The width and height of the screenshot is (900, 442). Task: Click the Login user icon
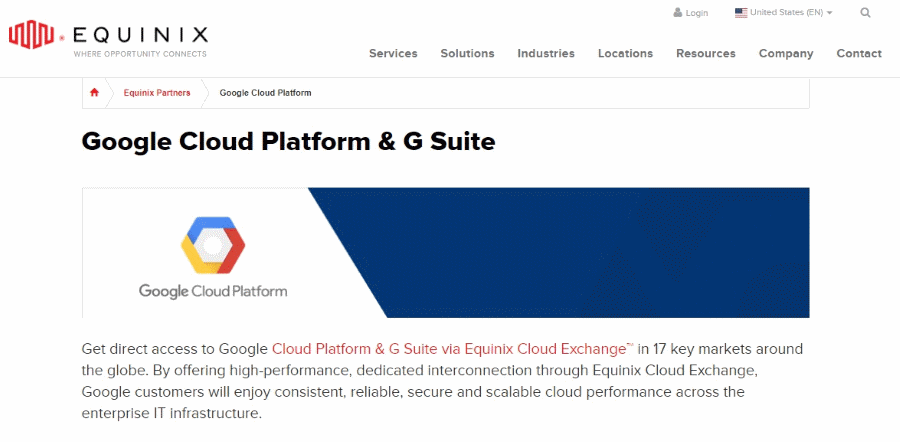tap(678, 13)
